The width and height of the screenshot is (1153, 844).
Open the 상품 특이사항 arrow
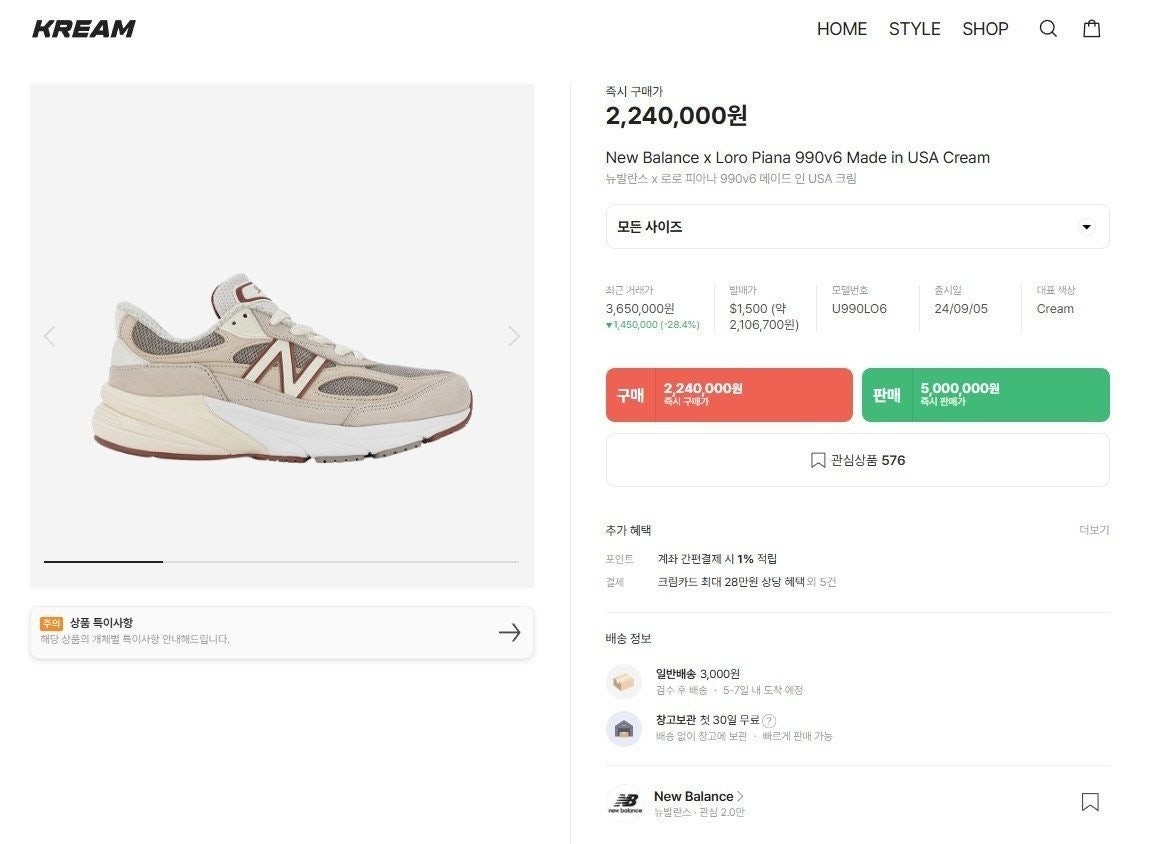pyautogui.click(x=510, y=632)
